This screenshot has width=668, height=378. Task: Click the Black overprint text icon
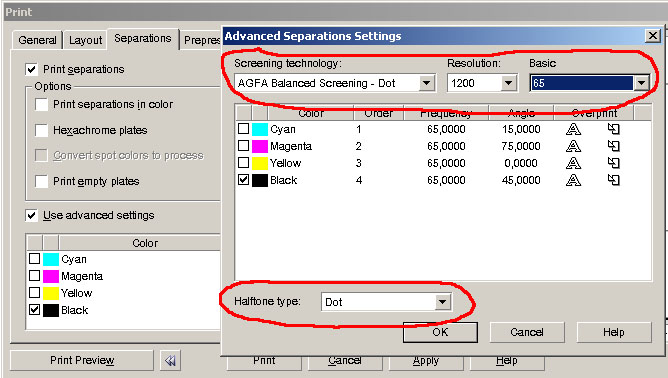pos(573,180)
